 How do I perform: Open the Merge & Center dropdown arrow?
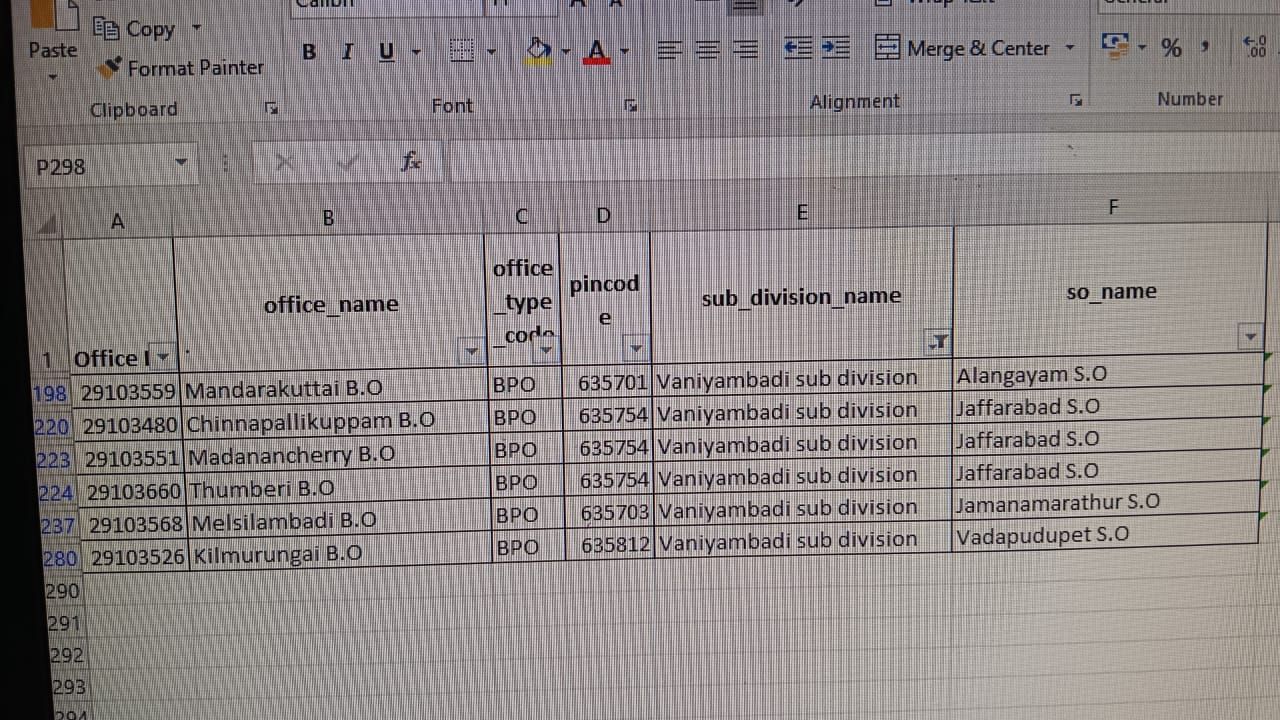tap(1069, 48)
